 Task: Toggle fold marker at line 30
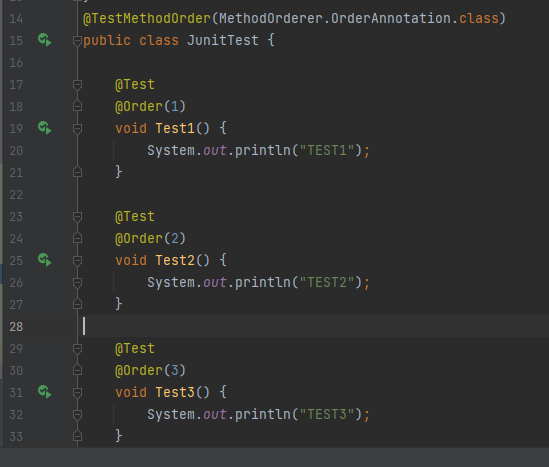77,370
